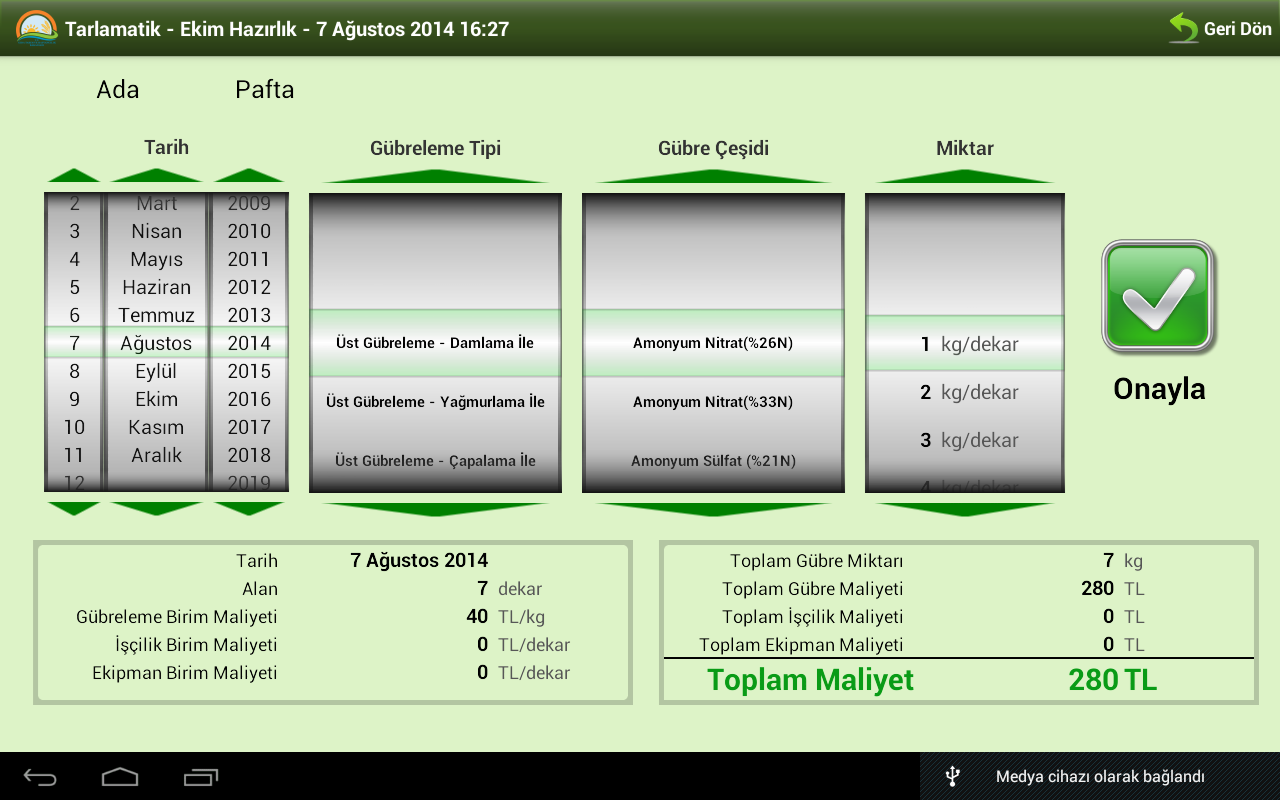Choose Amonyum Nitrat(%26N) fertilizer
This screenshot has height=800, width=1280.
[713, 343]
